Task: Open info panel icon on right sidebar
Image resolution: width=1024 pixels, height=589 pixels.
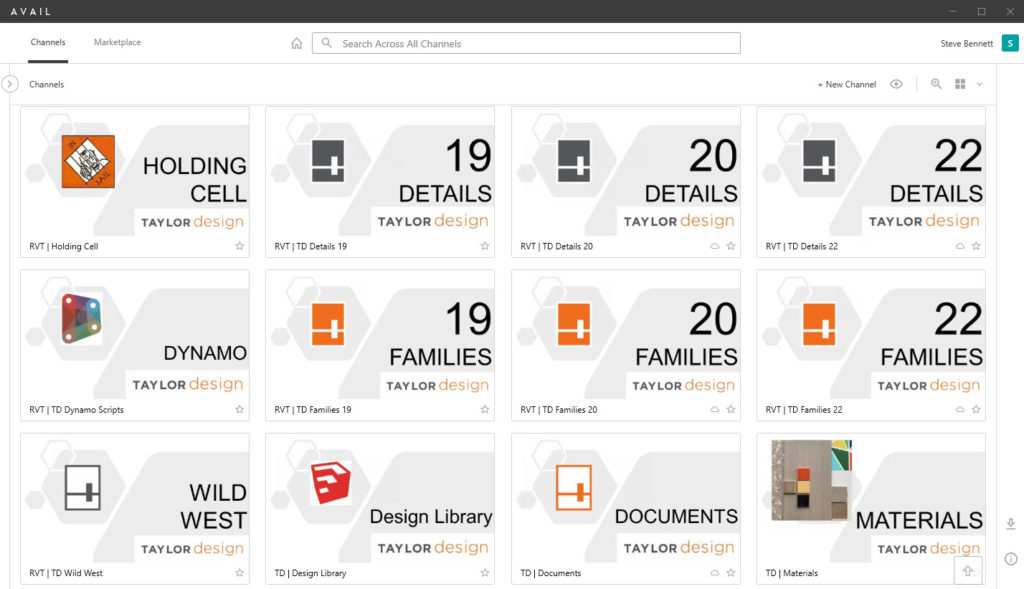Action: pyautogui.click(x=1010, y=559)
